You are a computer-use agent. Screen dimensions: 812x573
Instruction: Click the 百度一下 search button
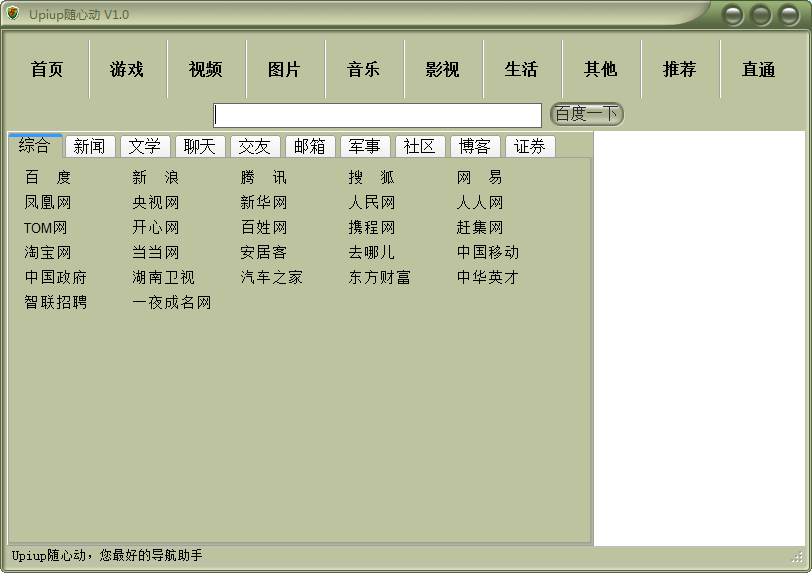pos(587,114)
